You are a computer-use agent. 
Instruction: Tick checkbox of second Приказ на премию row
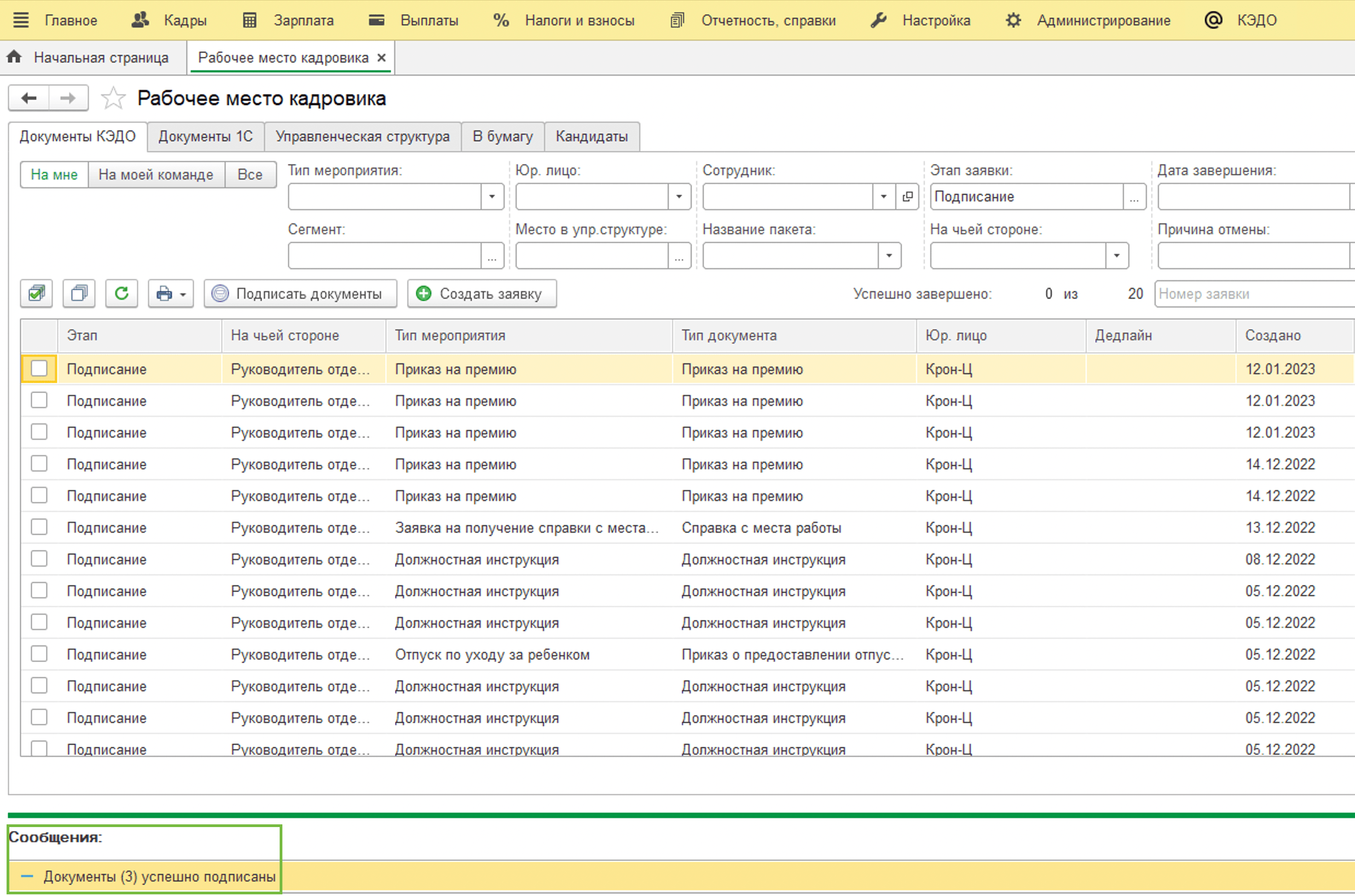(39, 400)
